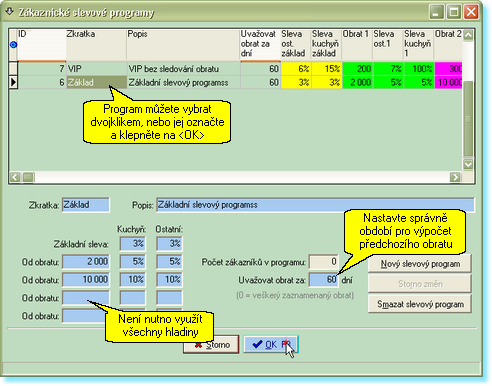
Task: Click the yellow 6% discount cell
Action: (296, 69)
